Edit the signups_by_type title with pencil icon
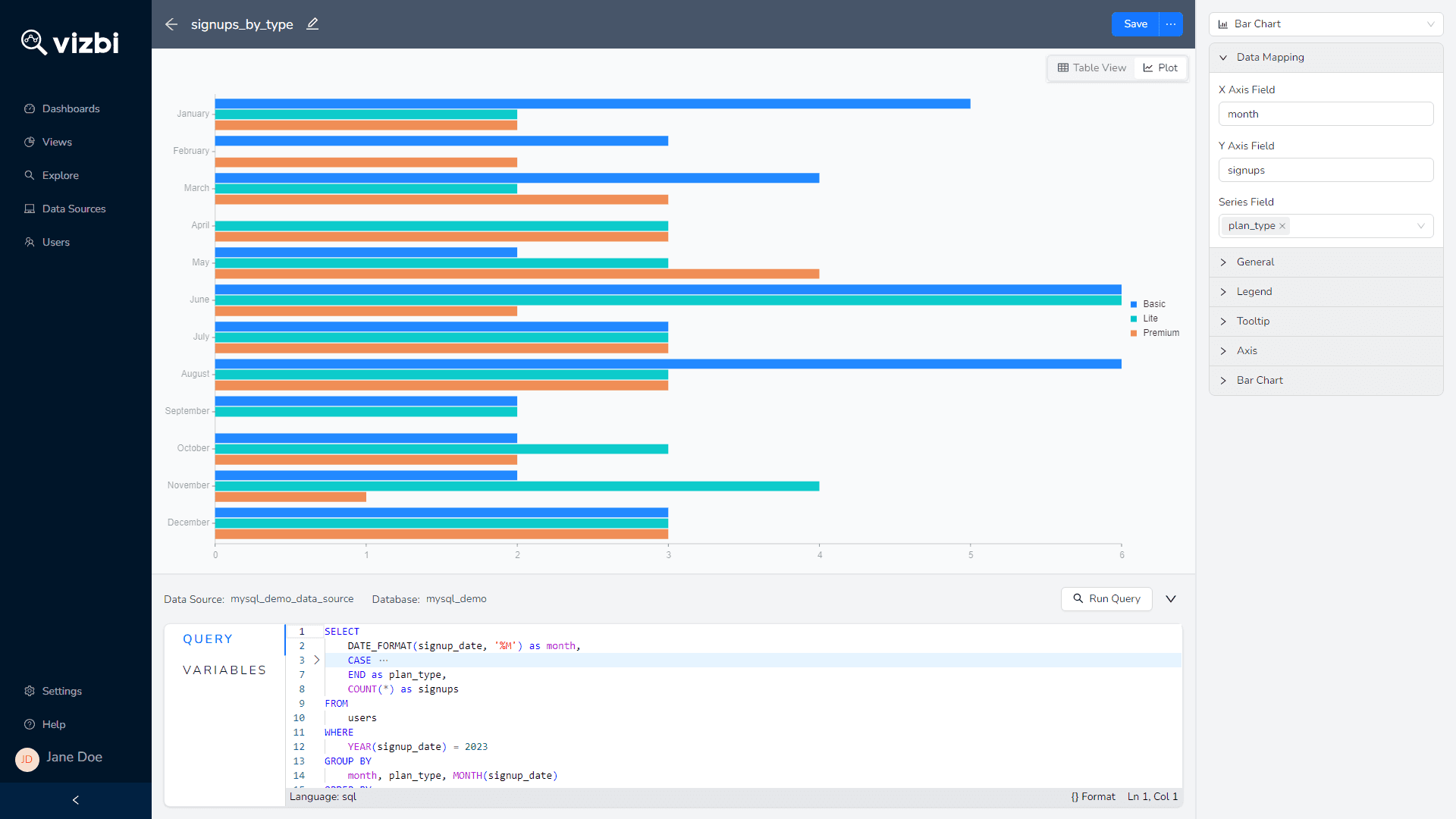Screen dimensions: 1456x819 tap(312, 24)
